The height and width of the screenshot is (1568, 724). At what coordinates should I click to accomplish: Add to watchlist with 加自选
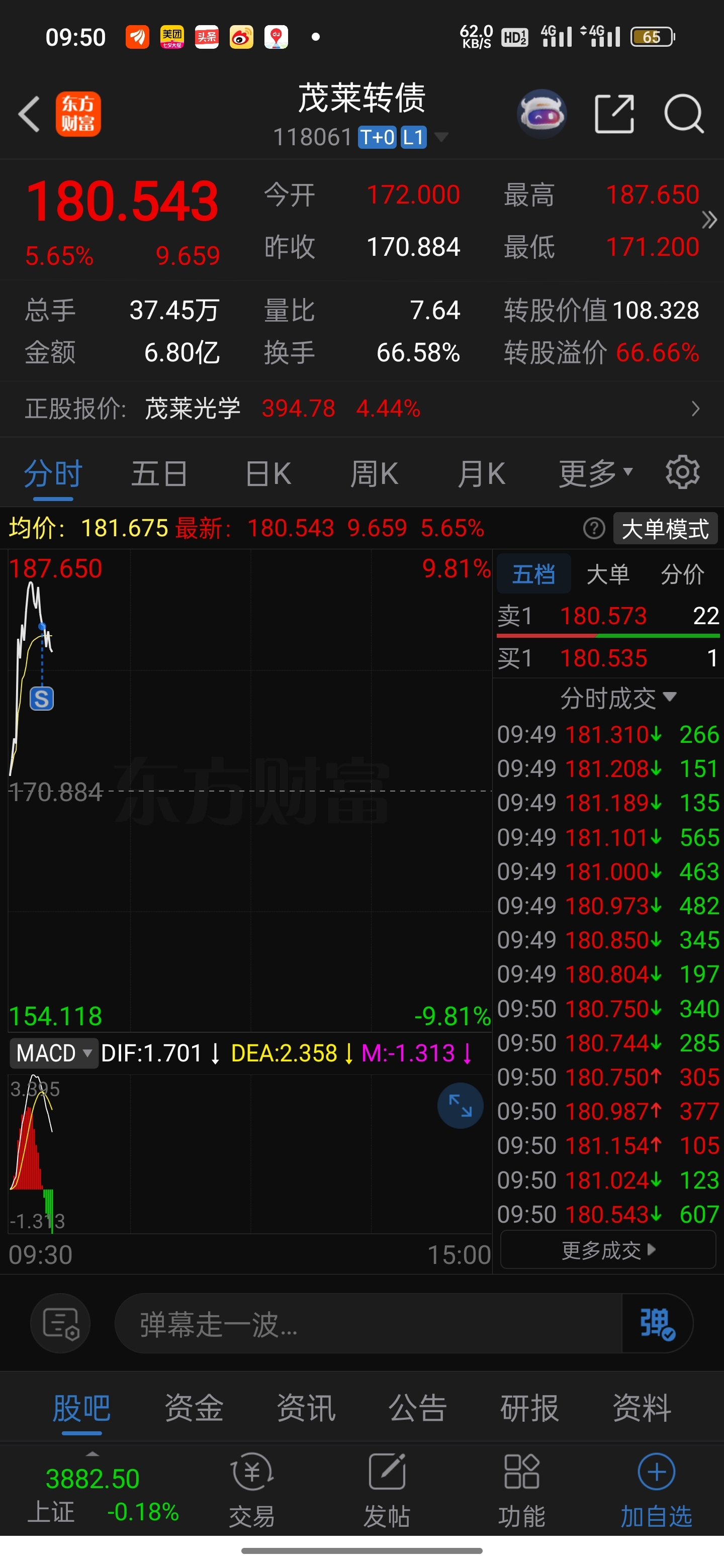click(x=657, y=1490)
